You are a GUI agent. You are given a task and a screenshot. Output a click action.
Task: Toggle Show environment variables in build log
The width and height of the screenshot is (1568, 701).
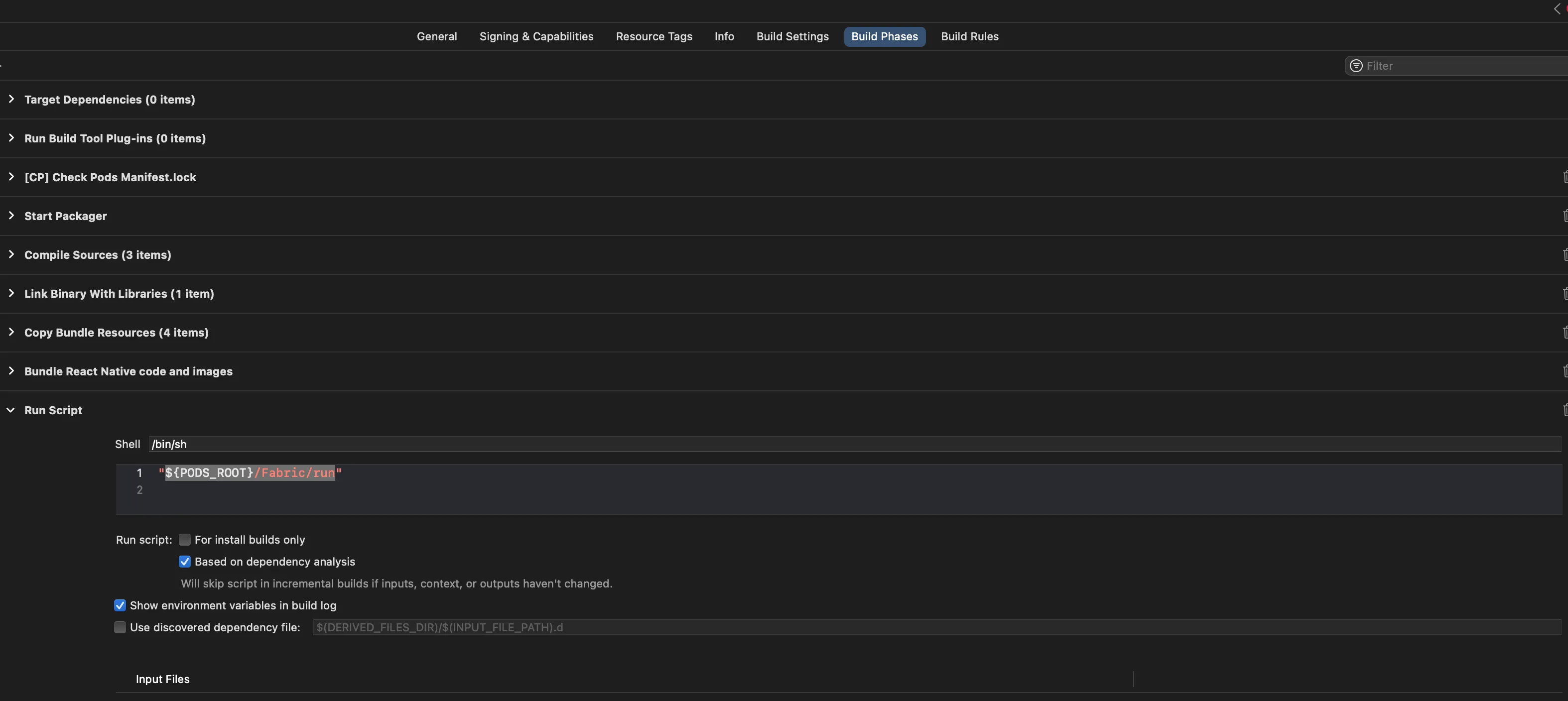pyautogui.click(x=120, y=605)
